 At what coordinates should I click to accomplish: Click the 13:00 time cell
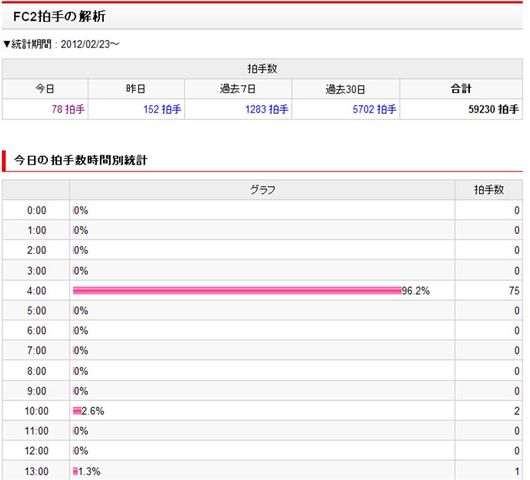pos(37,471)
